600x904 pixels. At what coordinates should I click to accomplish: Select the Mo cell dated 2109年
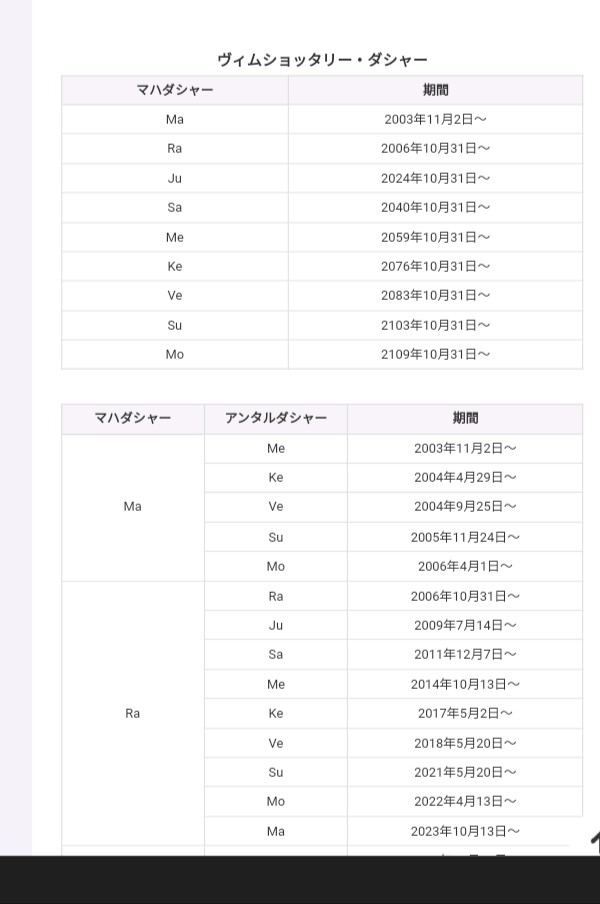coord(175,354)
